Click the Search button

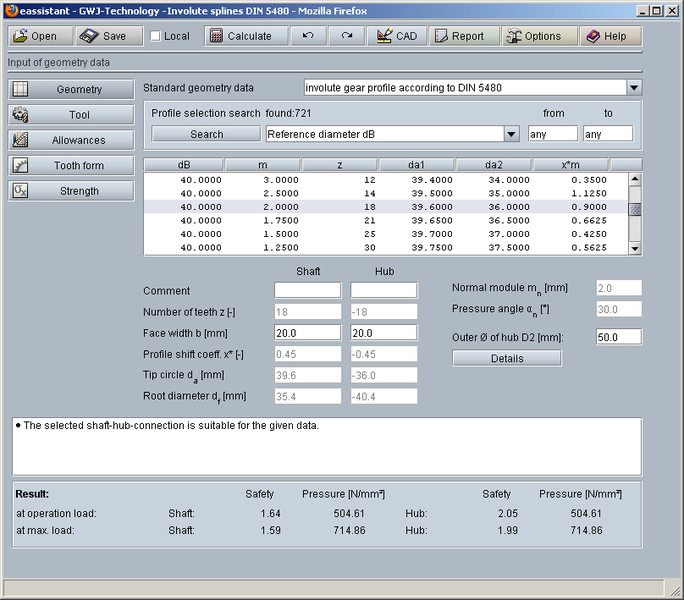206,134
